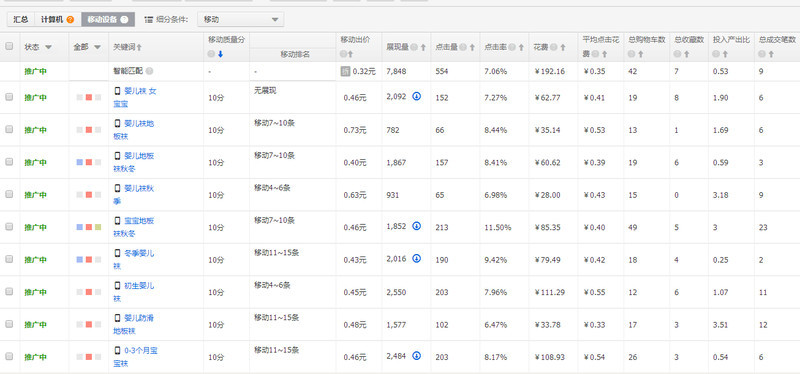Toggle the select-all checkbox in the header
Image resolution: width=800 pixels, height=374 pixels.
[9, 46]
